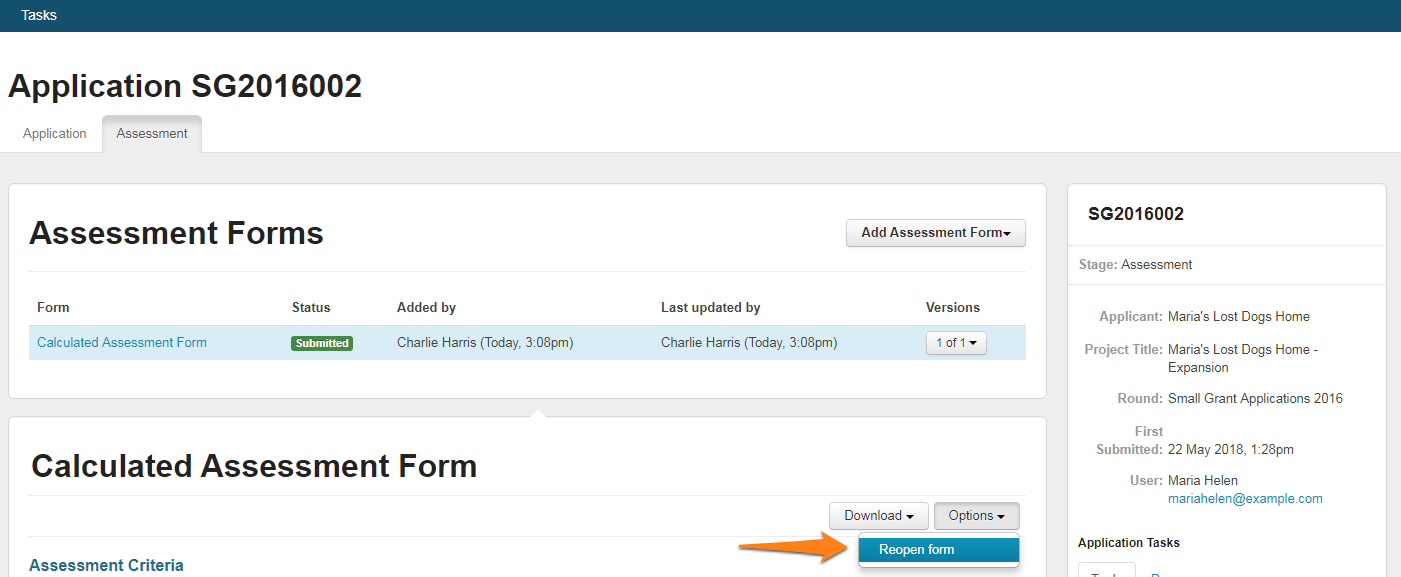Click the Small Grant Applications 2016 round text
Image resolution: width=1401 pixels, height=577 pixels.
1255,398
